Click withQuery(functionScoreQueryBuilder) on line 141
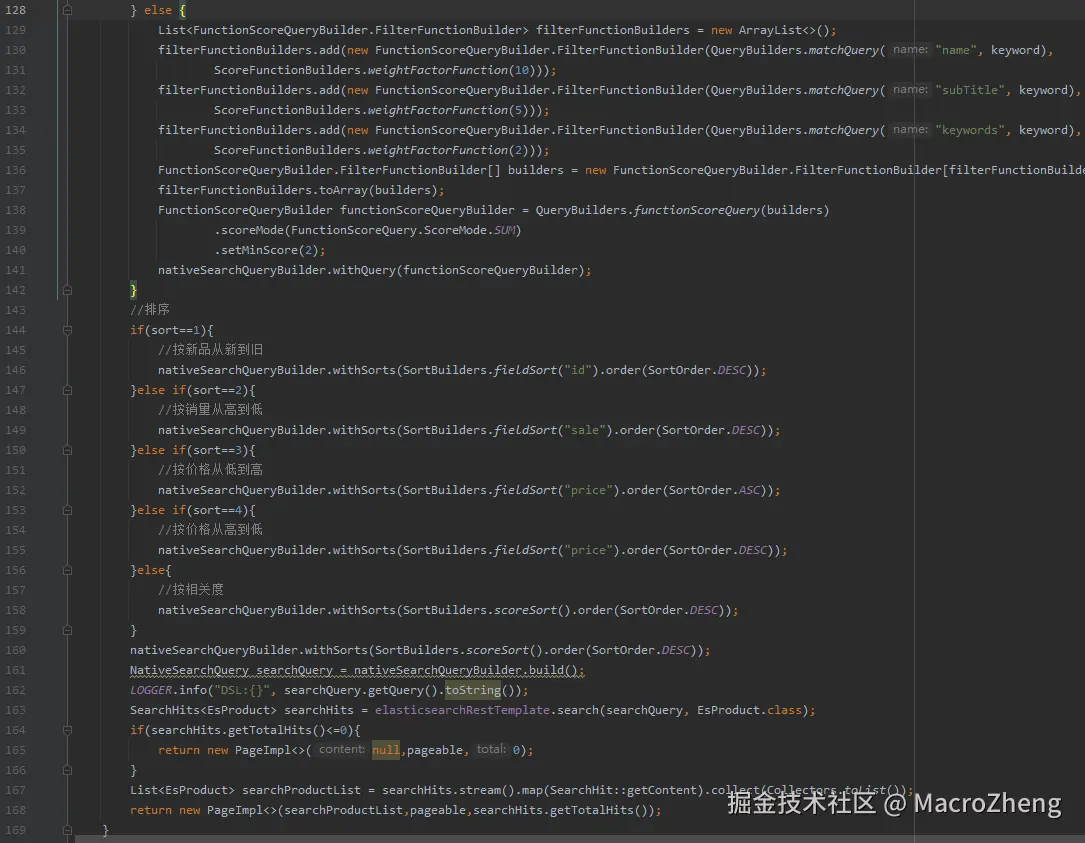The height and width of the screenshot is (843, 1085). tap(458, 270)
